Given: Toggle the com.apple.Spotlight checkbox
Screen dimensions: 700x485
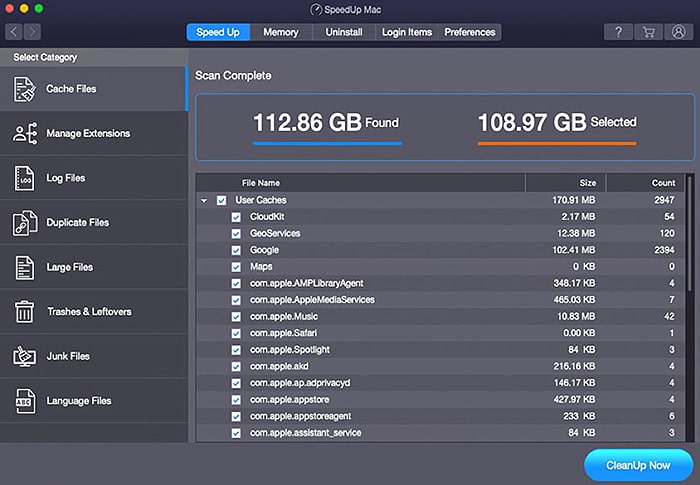Looking at the screenshot, I should [x=236, y=350].
